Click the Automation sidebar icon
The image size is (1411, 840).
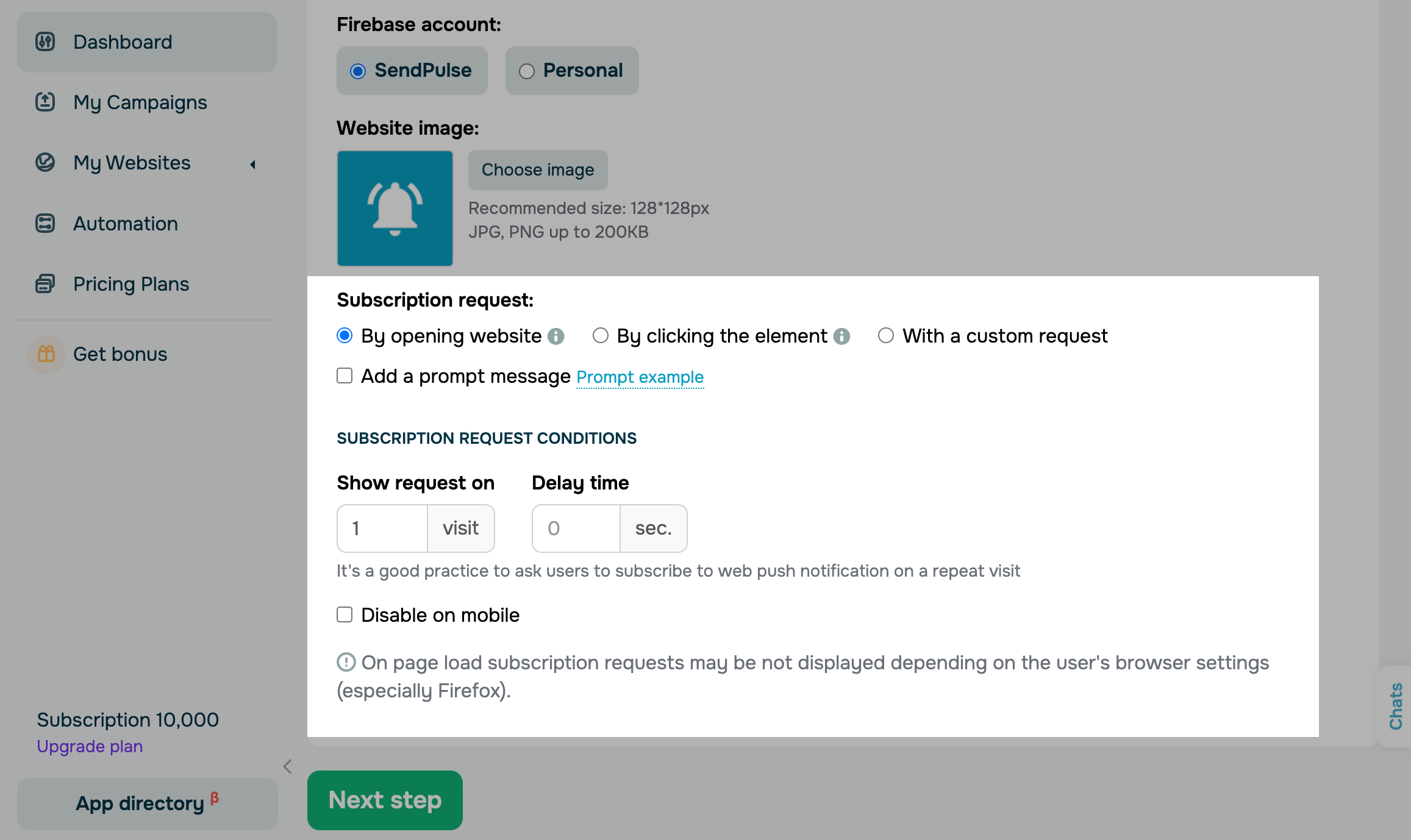coord(45,223)
